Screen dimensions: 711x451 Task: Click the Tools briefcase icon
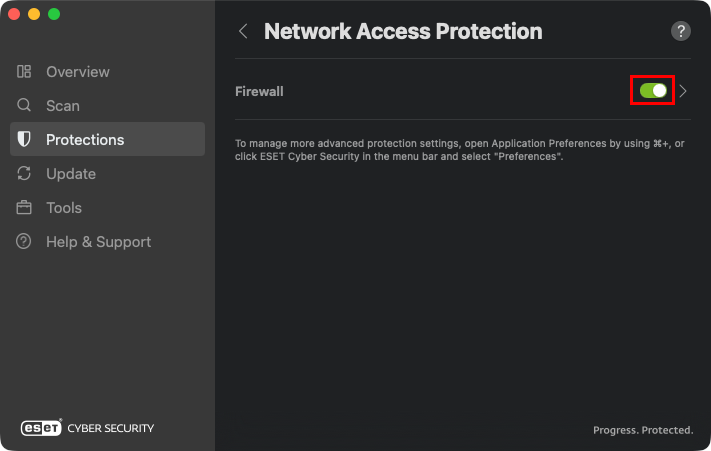click(24, 208)
